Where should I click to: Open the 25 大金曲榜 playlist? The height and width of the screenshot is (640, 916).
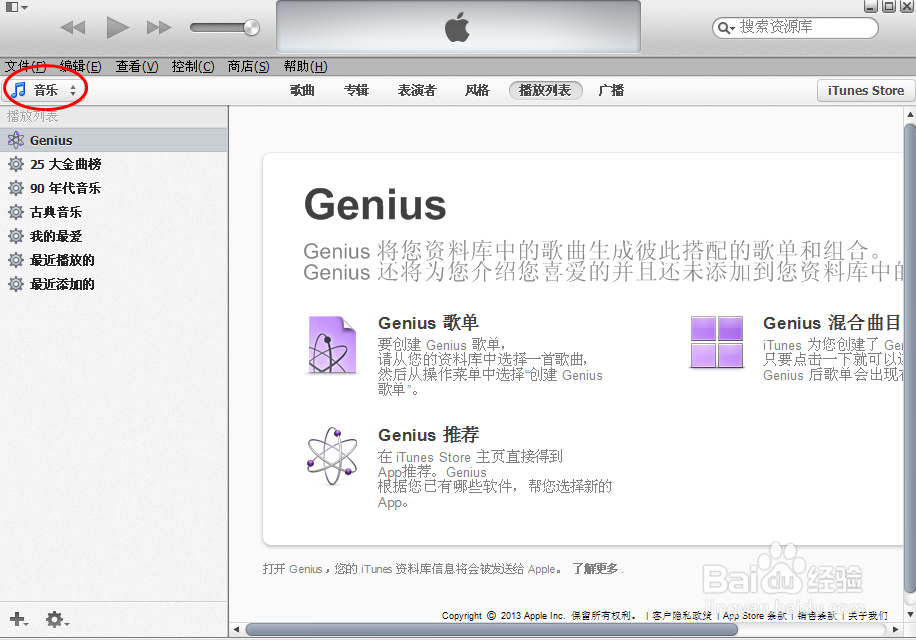coord(113,164)
